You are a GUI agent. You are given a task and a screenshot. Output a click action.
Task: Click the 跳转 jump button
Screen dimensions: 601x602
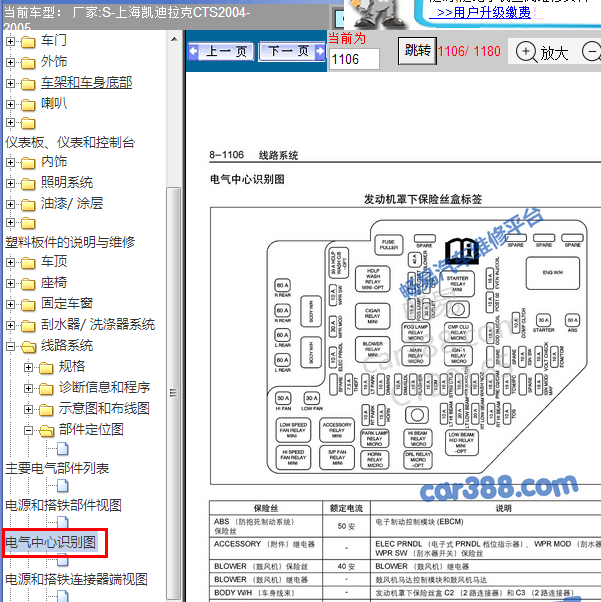click(x=417, y=50)
